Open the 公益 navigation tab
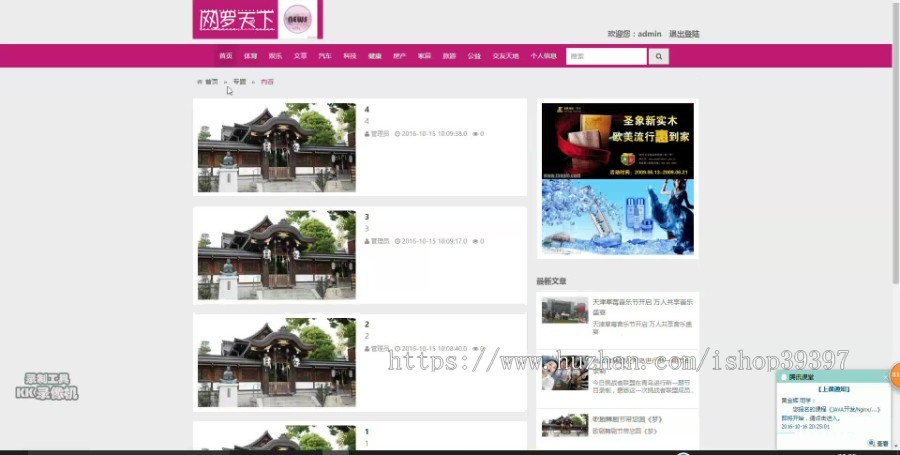This screenshot has height=455, width=900. 474,56
